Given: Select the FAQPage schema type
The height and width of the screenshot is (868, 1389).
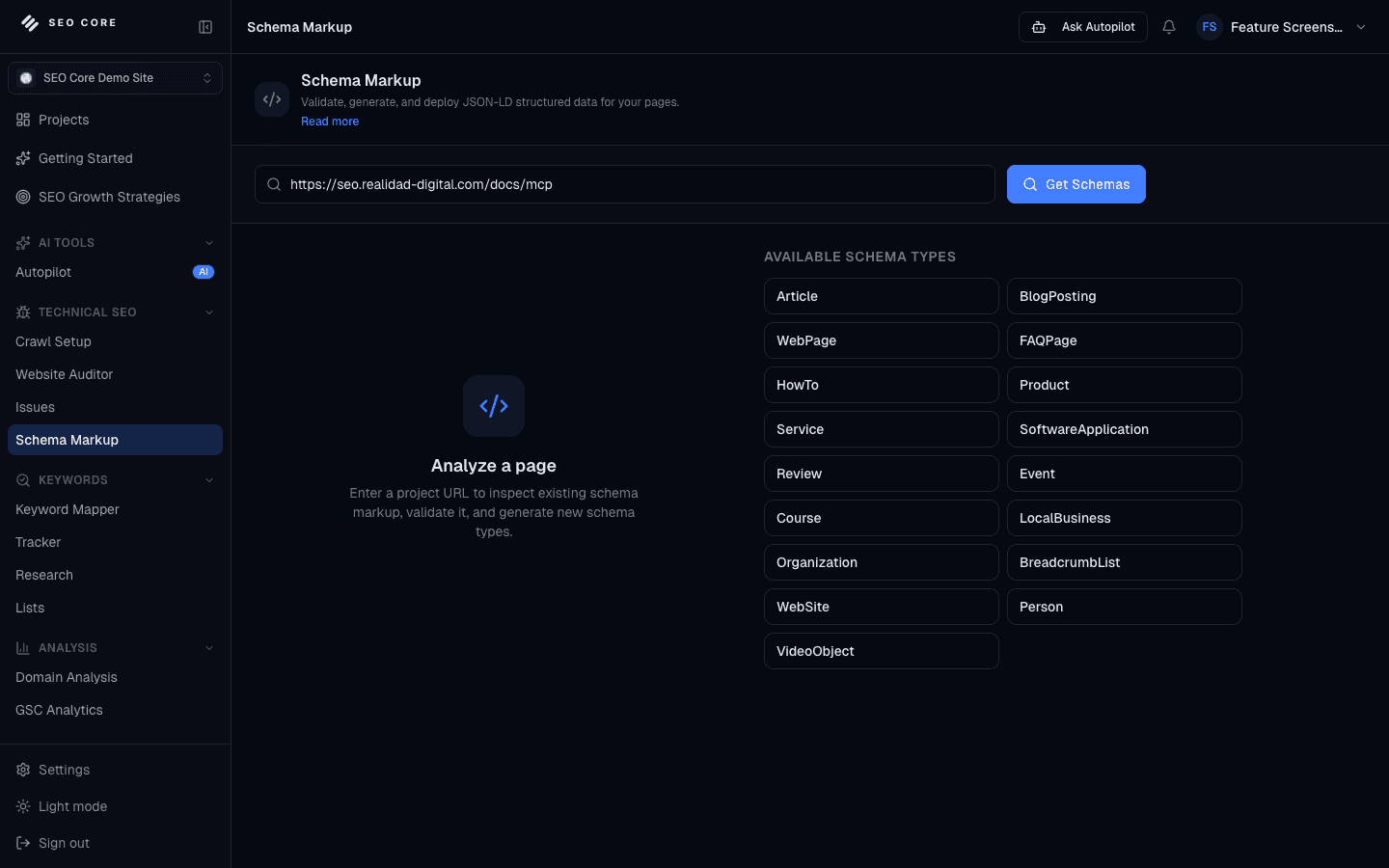Looking at the screenshot, I should tap(1125, 340).
